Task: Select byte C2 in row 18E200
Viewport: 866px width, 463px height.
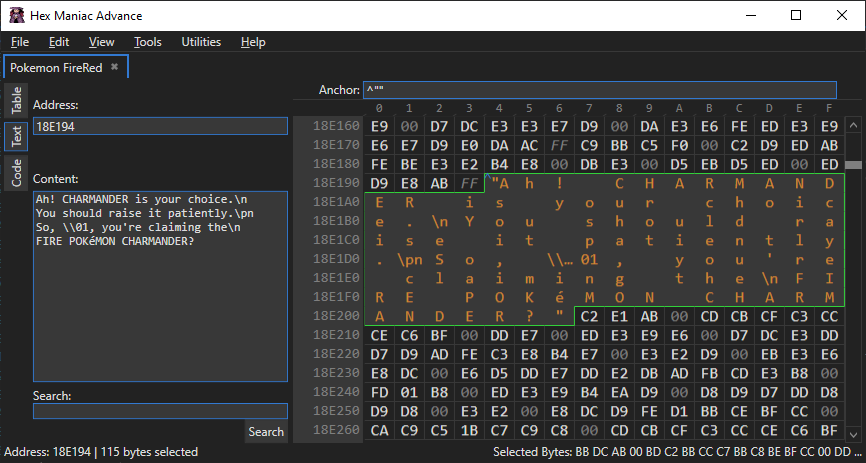Action: tap(589, 316)
